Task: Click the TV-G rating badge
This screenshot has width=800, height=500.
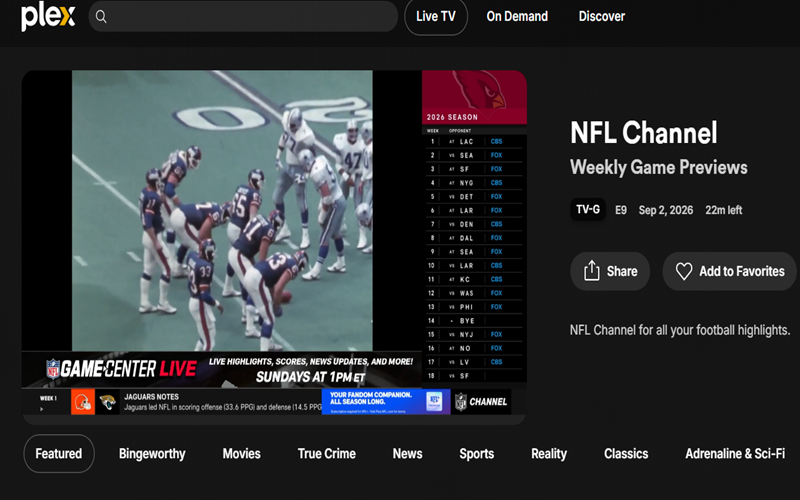Action: point(588,209)
